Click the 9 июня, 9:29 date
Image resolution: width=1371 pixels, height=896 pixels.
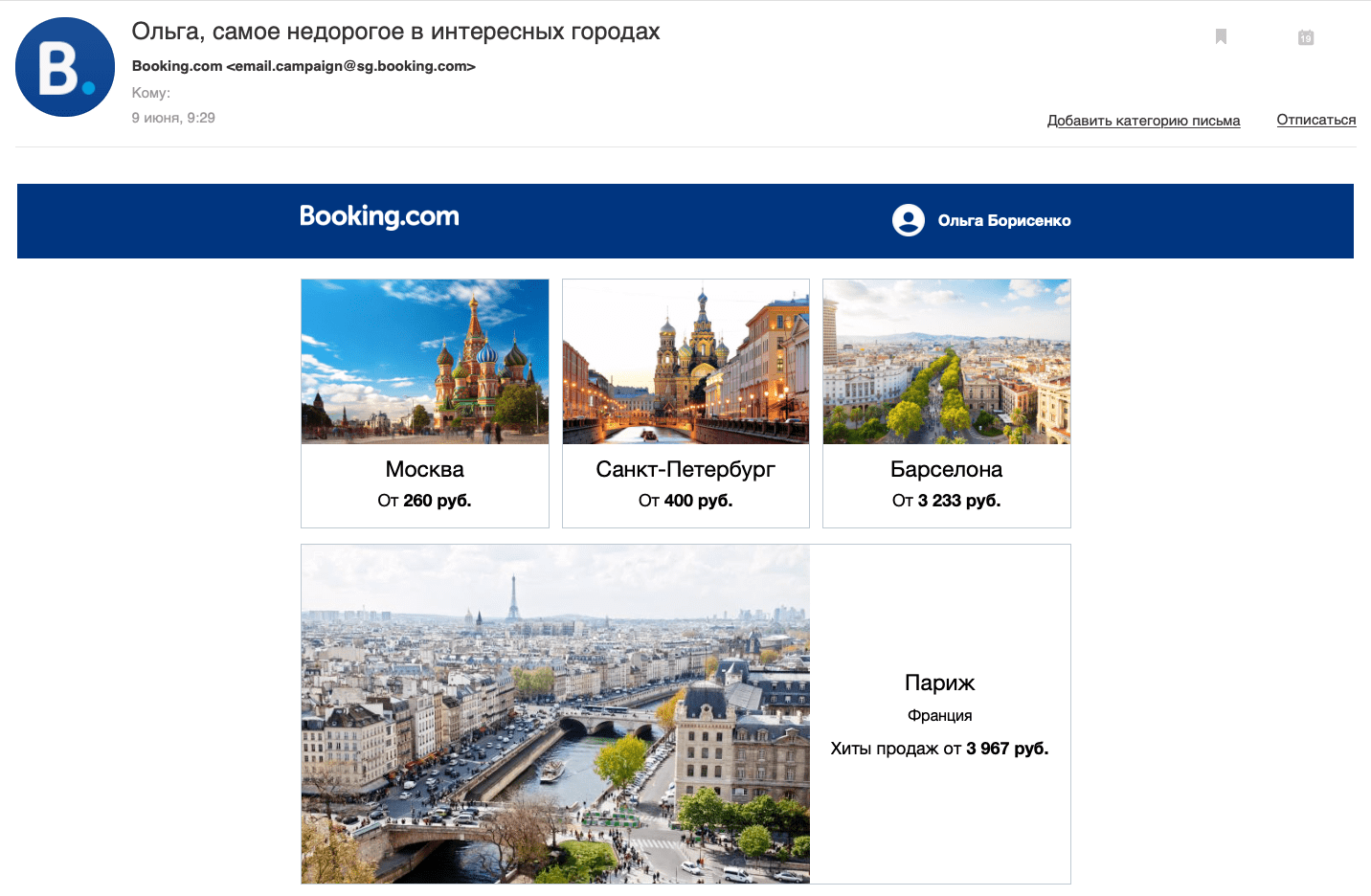coord(173,118)
